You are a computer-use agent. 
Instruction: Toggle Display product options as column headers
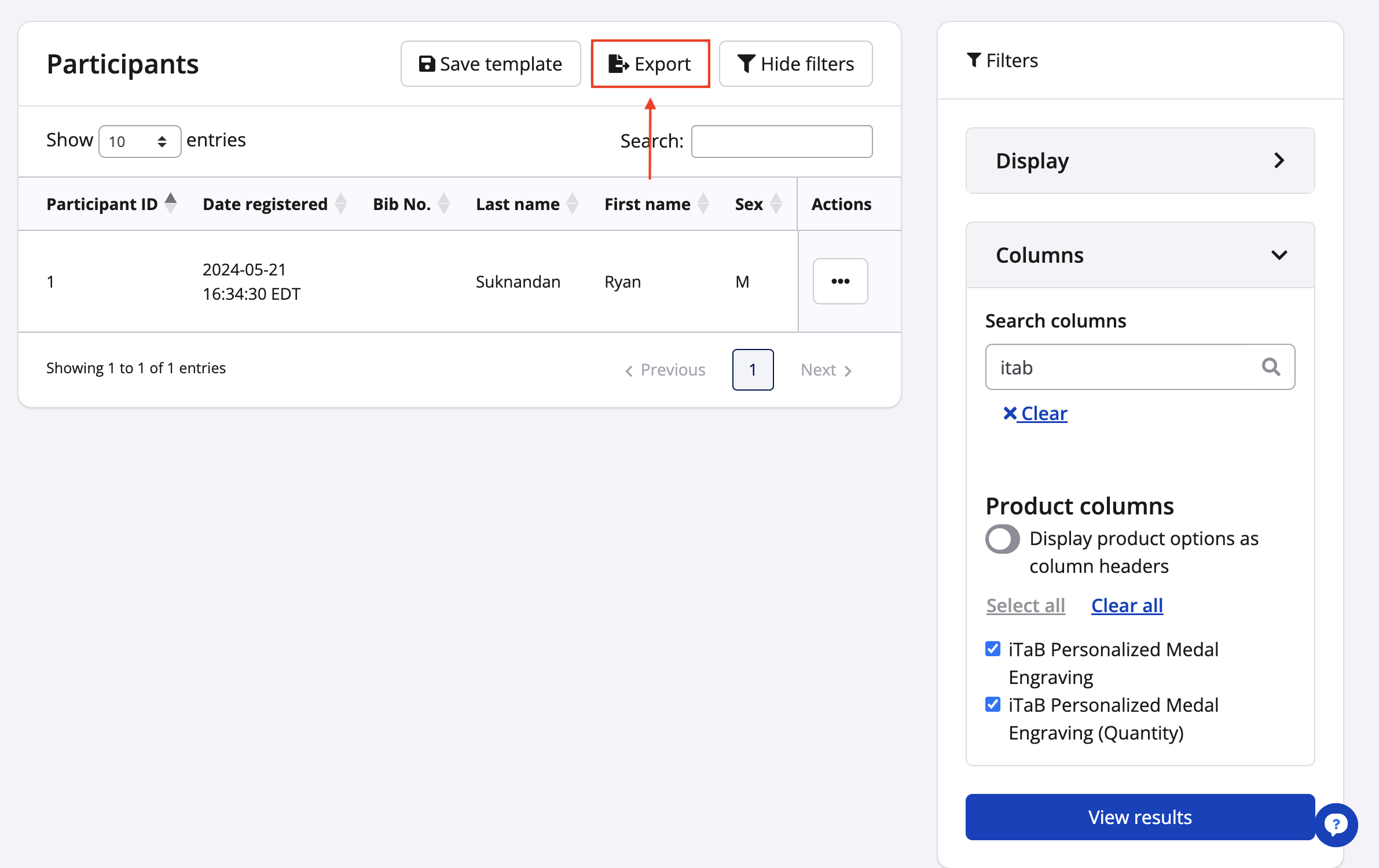click(1002, 539)
